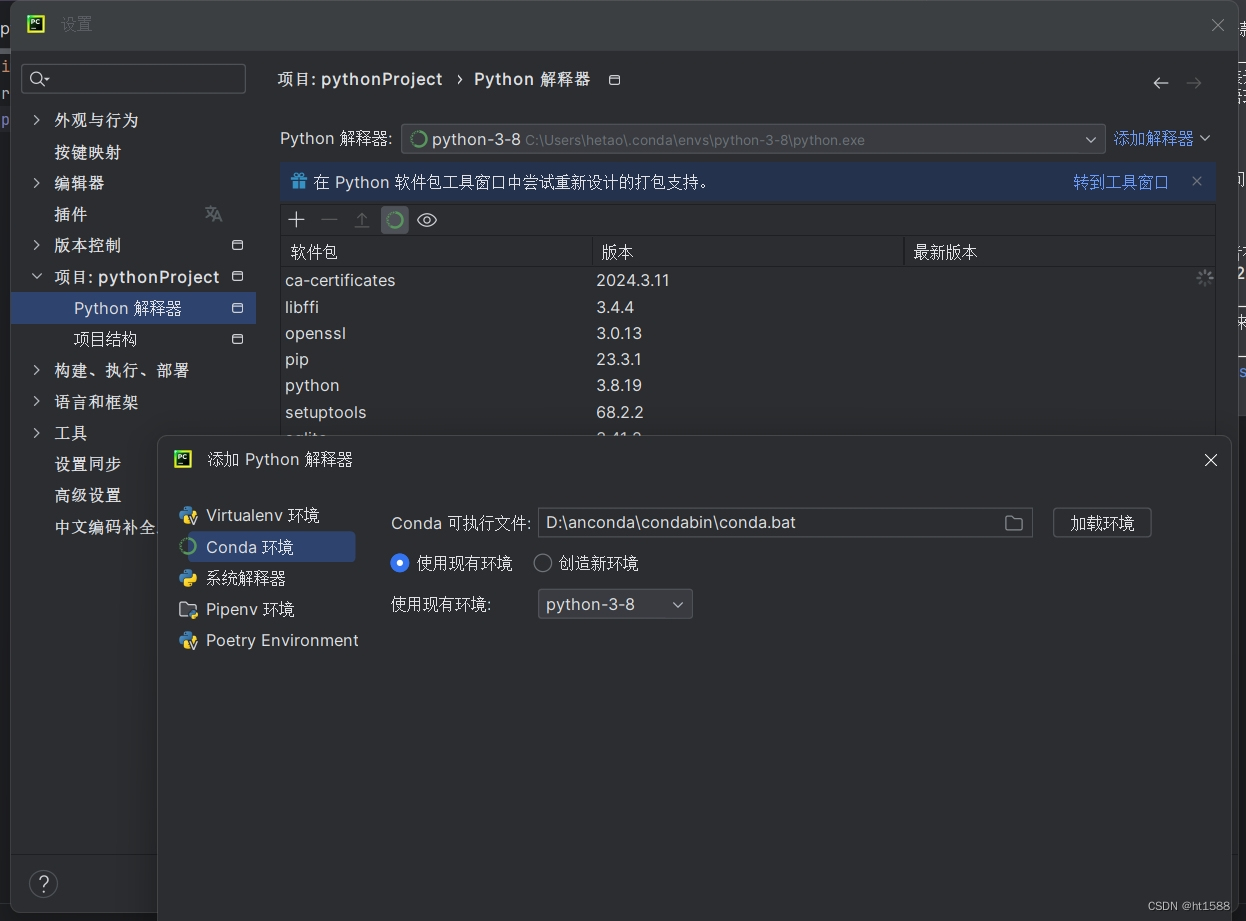Click the 项目: pythonProject breadcrumb
The width and height of the screenshot is (1246, 921).
[x=360, y=79]
